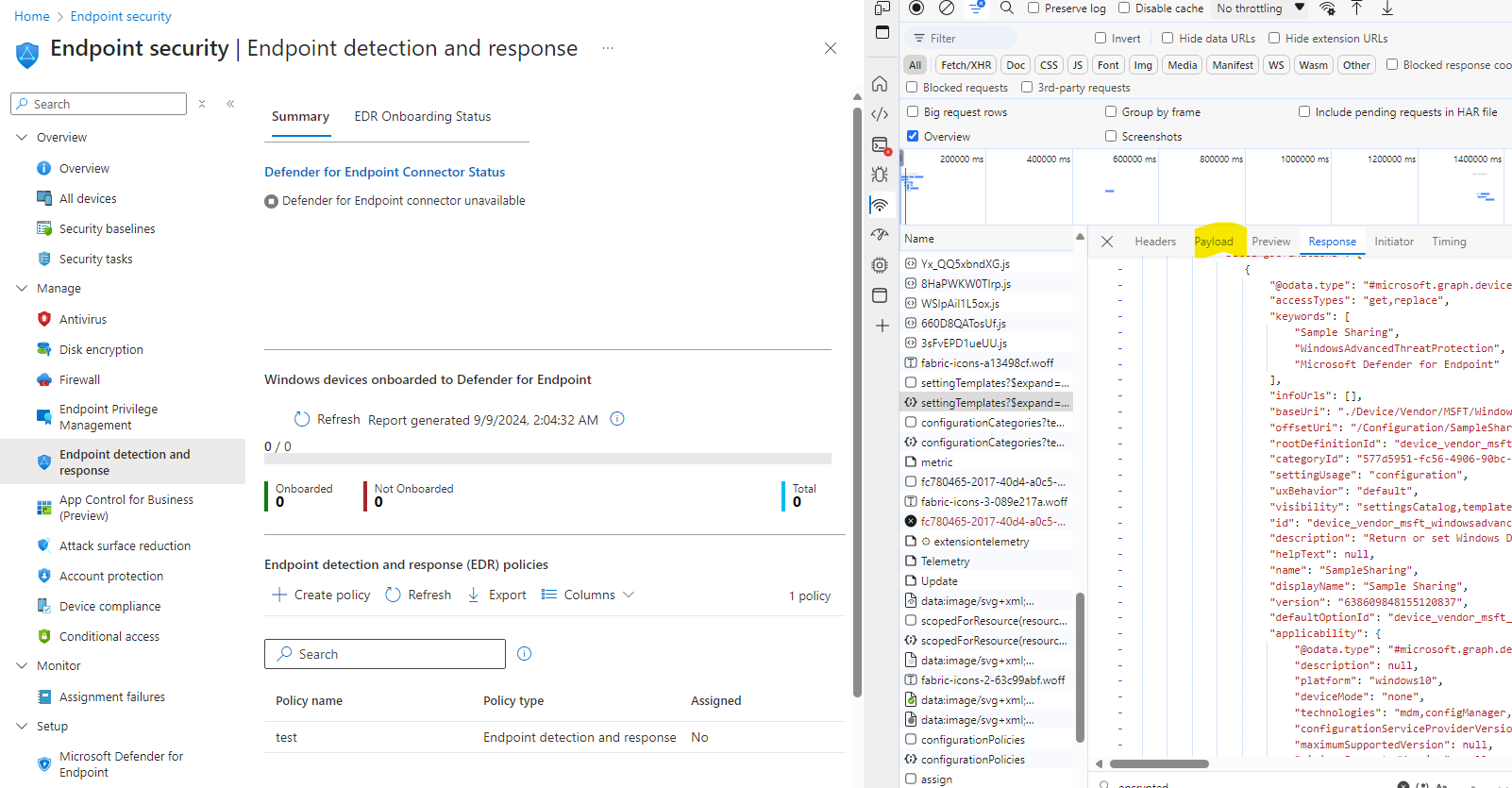Check 3rd-party requests checkbox

[x=1027, y=87]
